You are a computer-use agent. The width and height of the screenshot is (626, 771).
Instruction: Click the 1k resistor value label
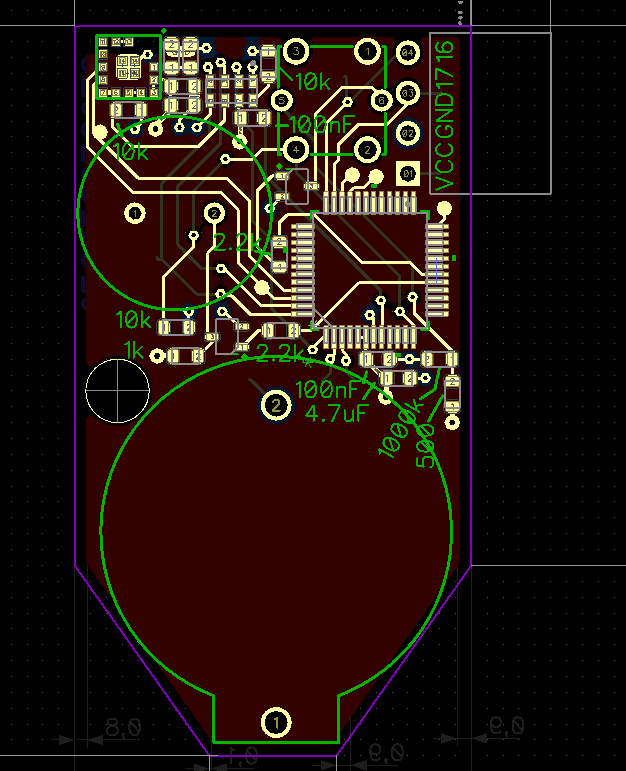134,349
